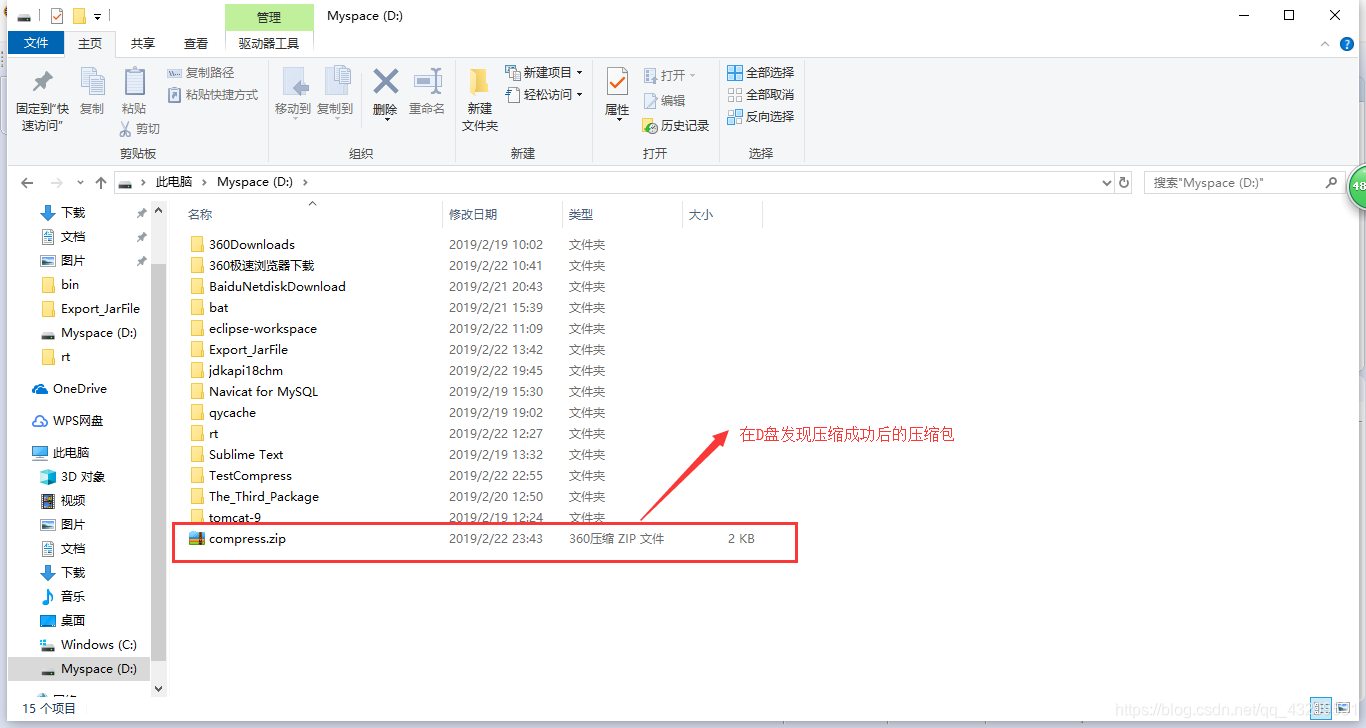1366x728 pixels.
Task: Open History in ribbon
Action: click(676, 126)
